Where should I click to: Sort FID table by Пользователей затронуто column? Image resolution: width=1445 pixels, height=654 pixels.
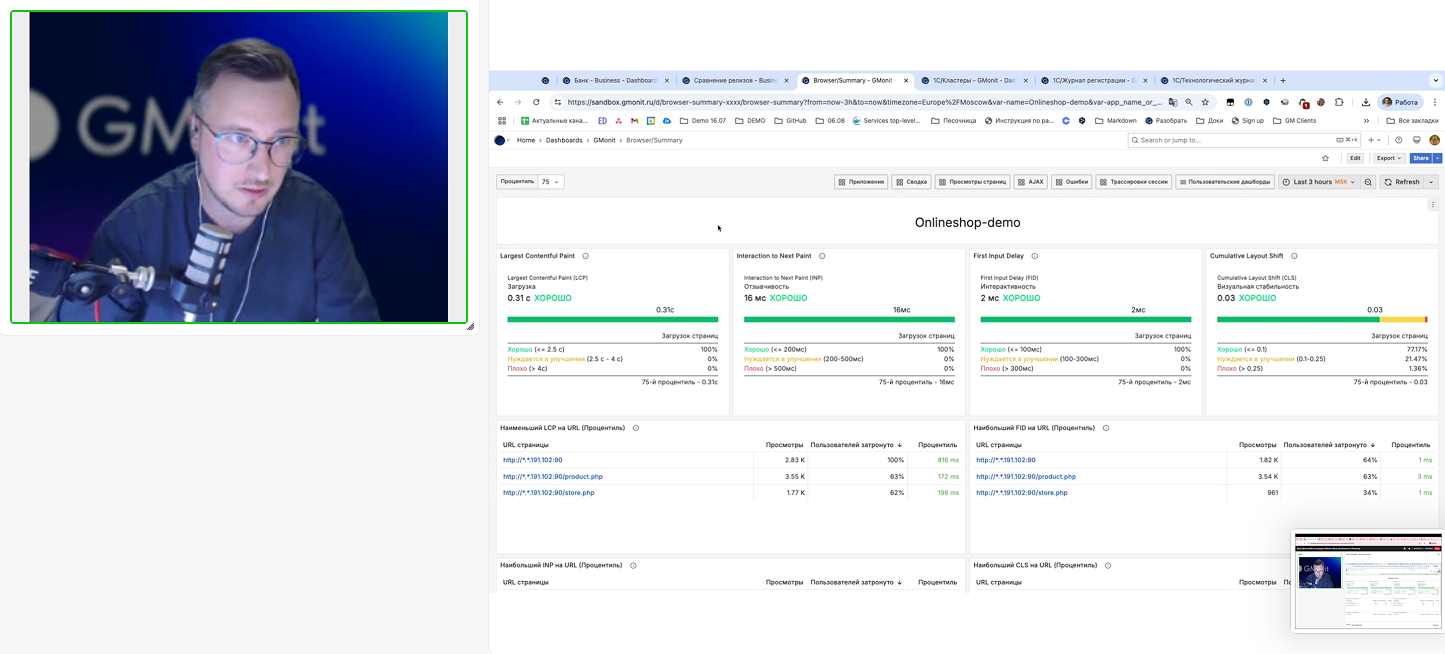click(x=1328, y=444)
